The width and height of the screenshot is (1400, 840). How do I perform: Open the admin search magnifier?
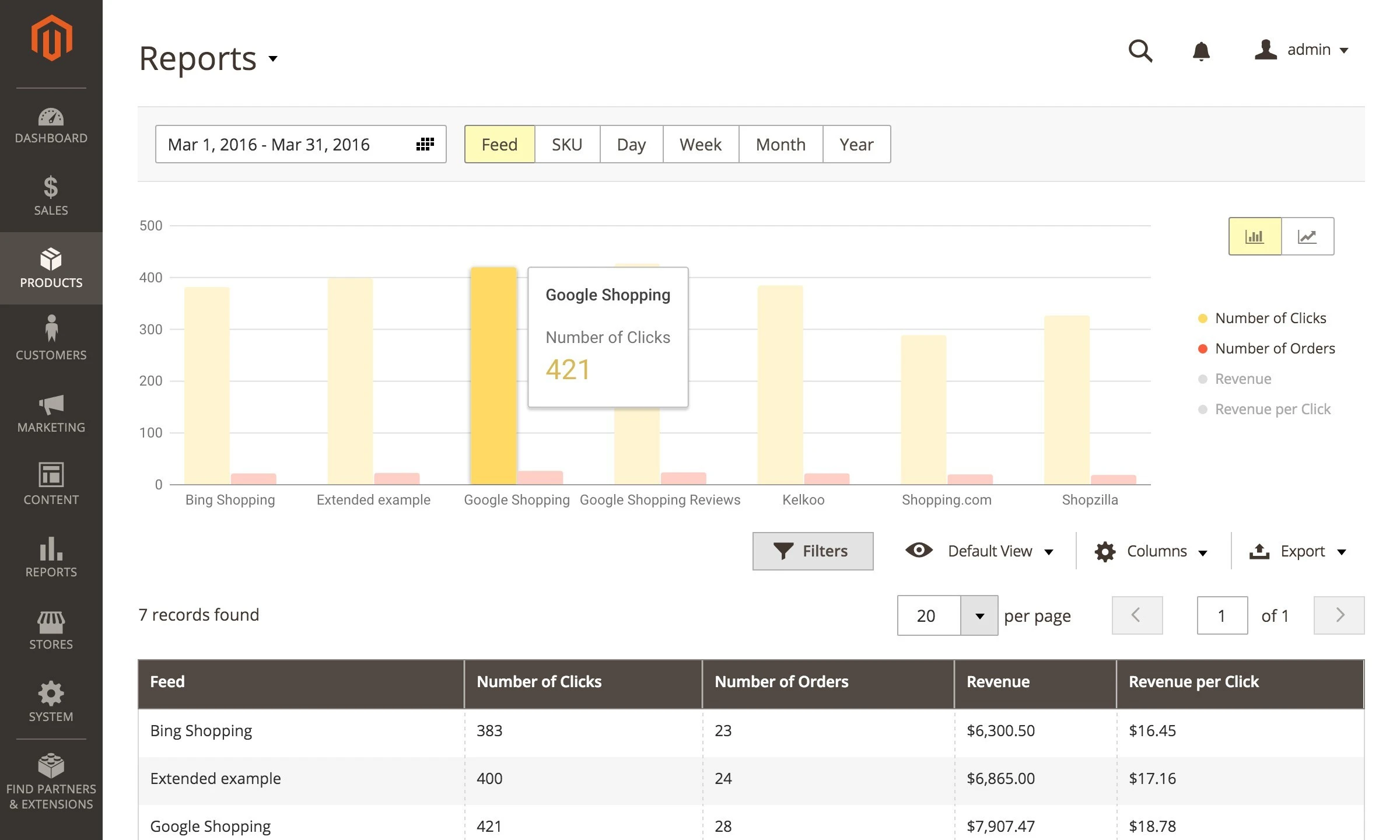[1140, 51]
